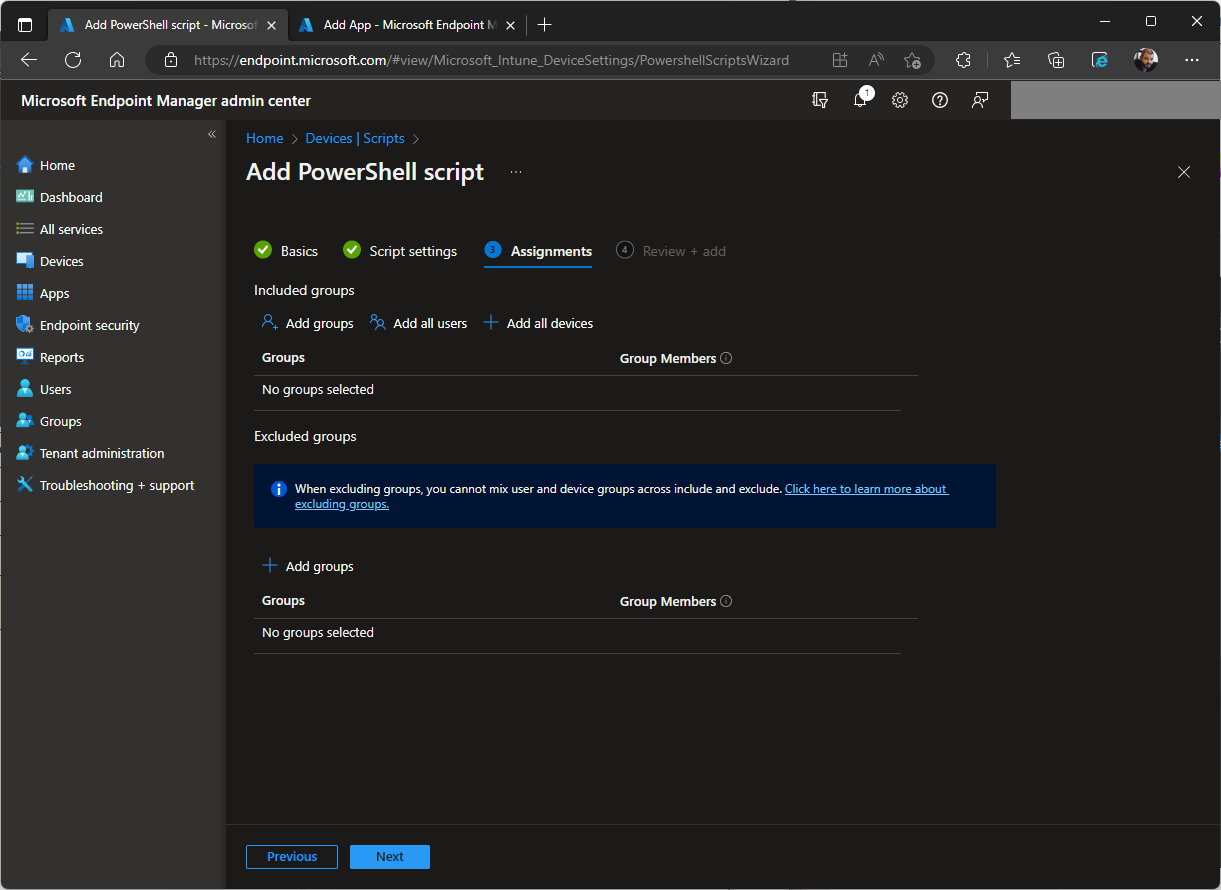Click the Devices | Scripts breadcrumb link
The image size is (1221, 890).
(x=355, y=138)
